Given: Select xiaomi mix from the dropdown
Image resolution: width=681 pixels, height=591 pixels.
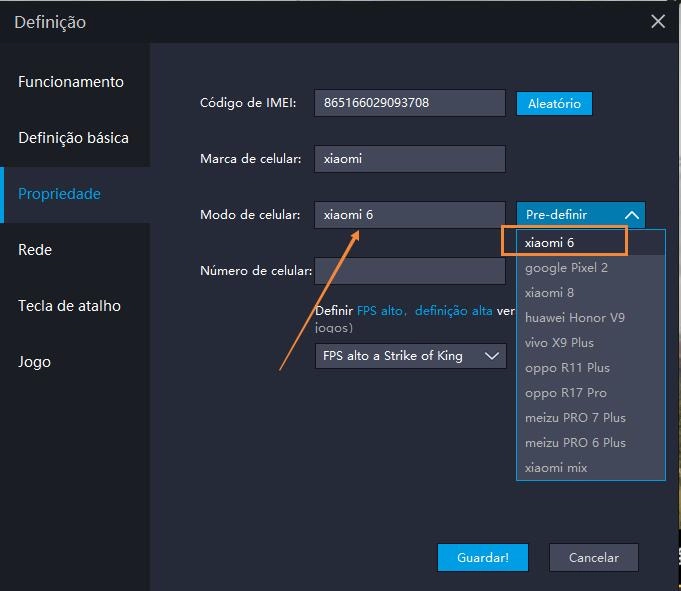Looking at the screenshot, I should tap(556, 468).
